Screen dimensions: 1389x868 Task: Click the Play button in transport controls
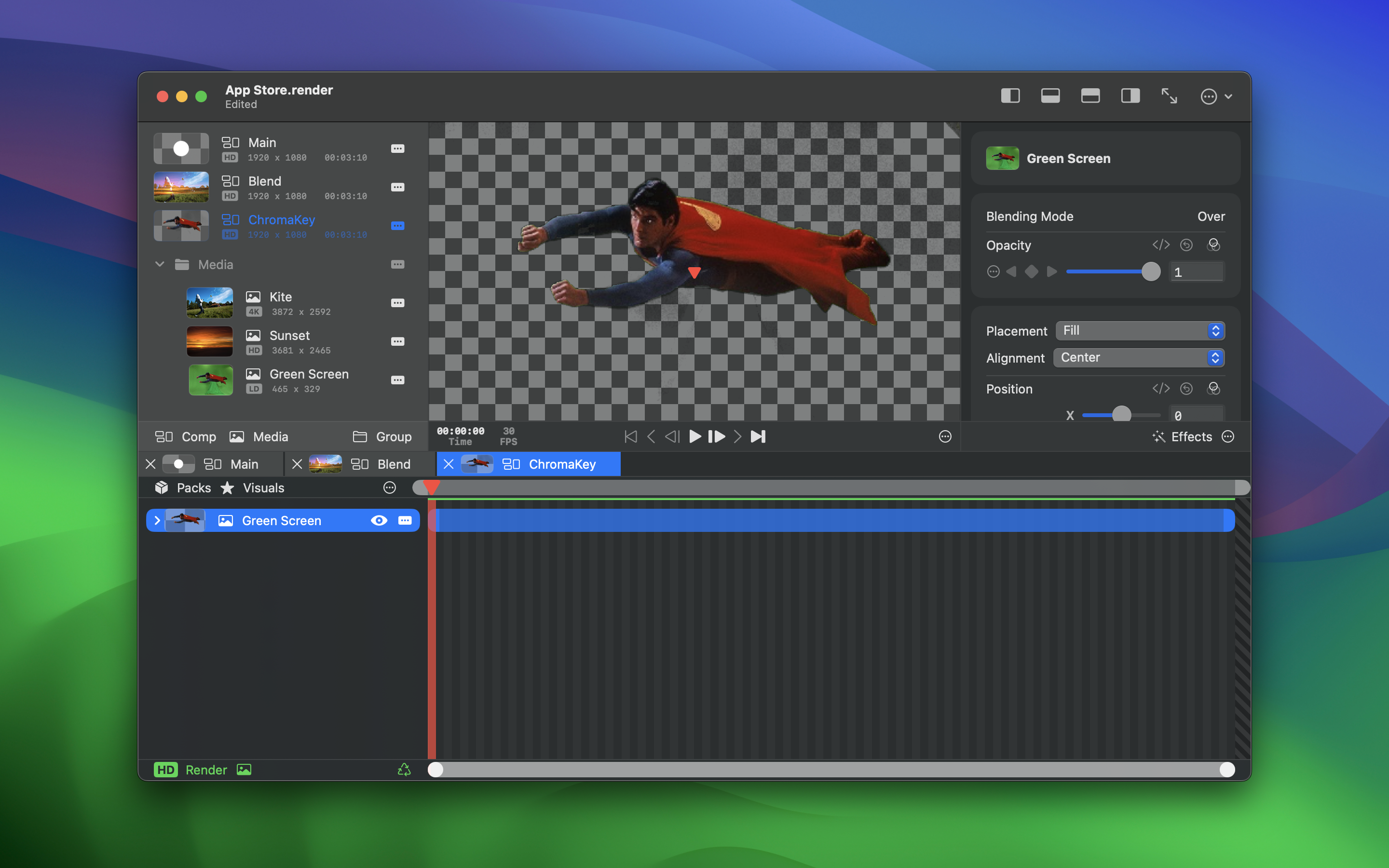(x=694, y=436)
